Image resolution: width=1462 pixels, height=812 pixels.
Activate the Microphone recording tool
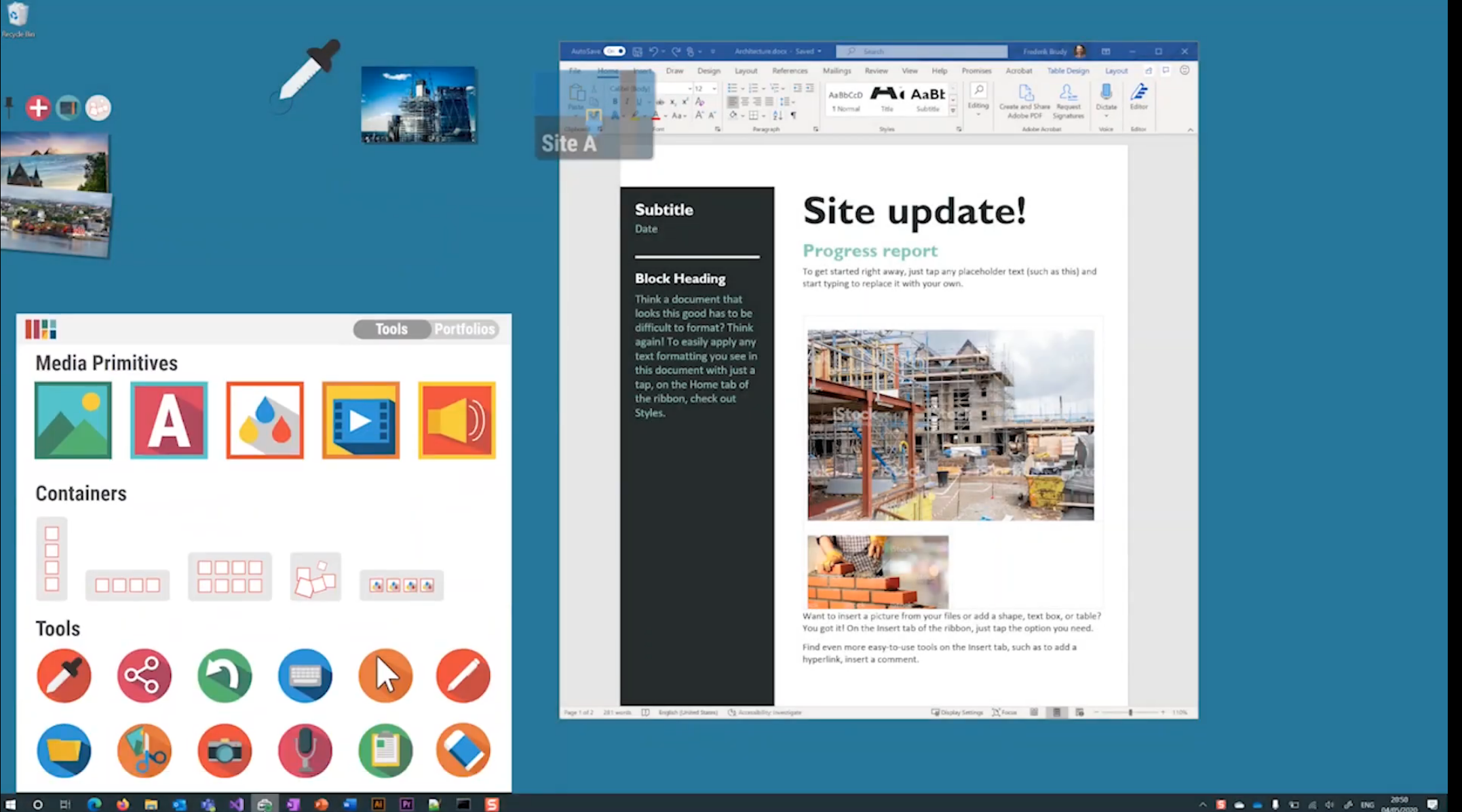point(305,750)
